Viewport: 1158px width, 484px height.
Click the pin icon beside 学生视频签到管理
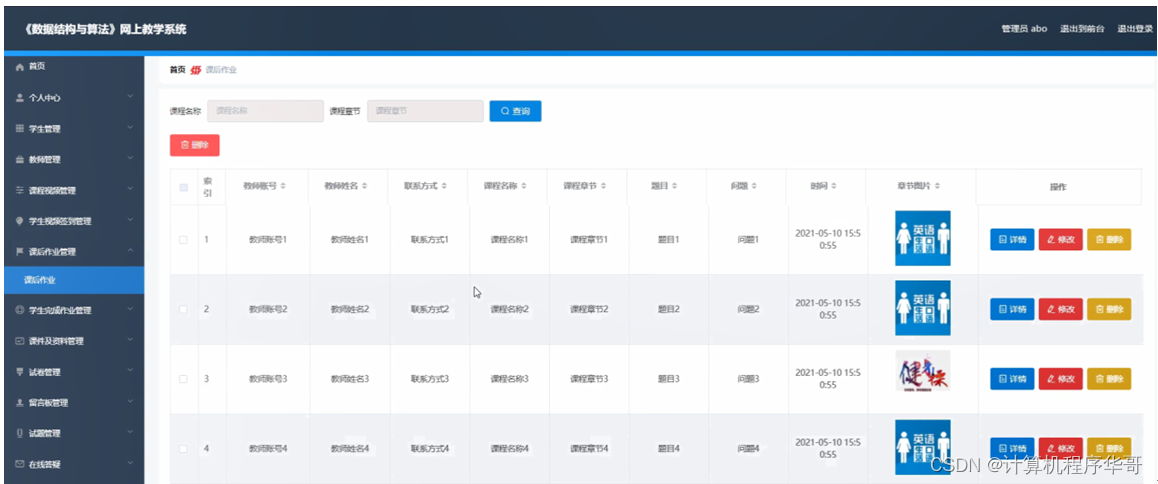pos(20,221)
